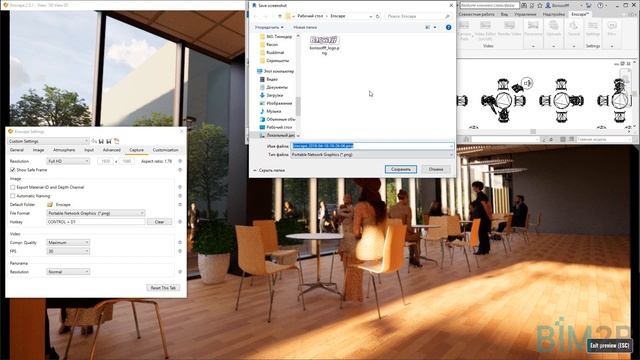640x360 pixels.
Task: Click the Сохранить (Save) button
Action: 400,169
